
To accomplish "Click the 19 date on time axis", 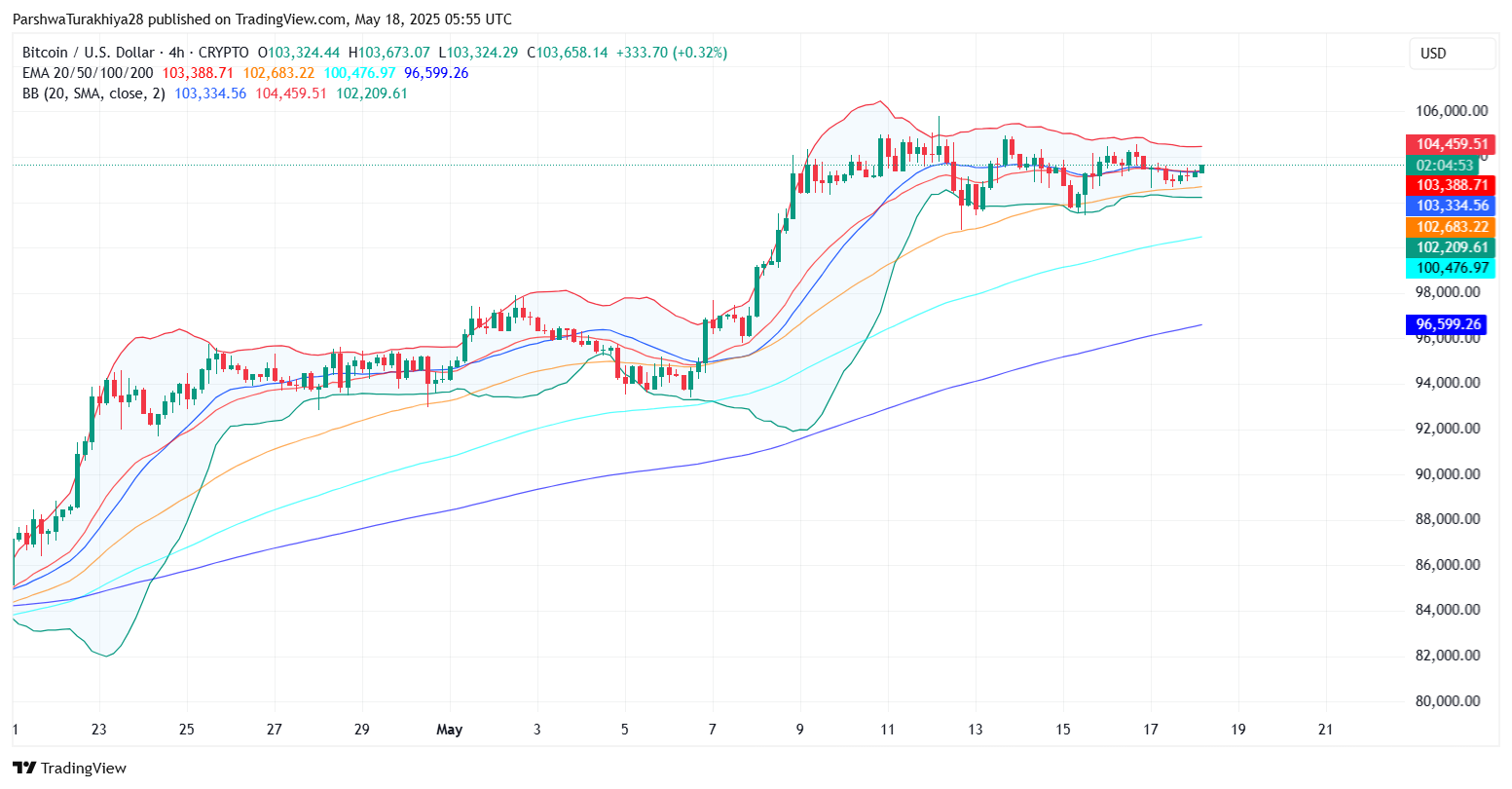I will tap(1237, 729).
